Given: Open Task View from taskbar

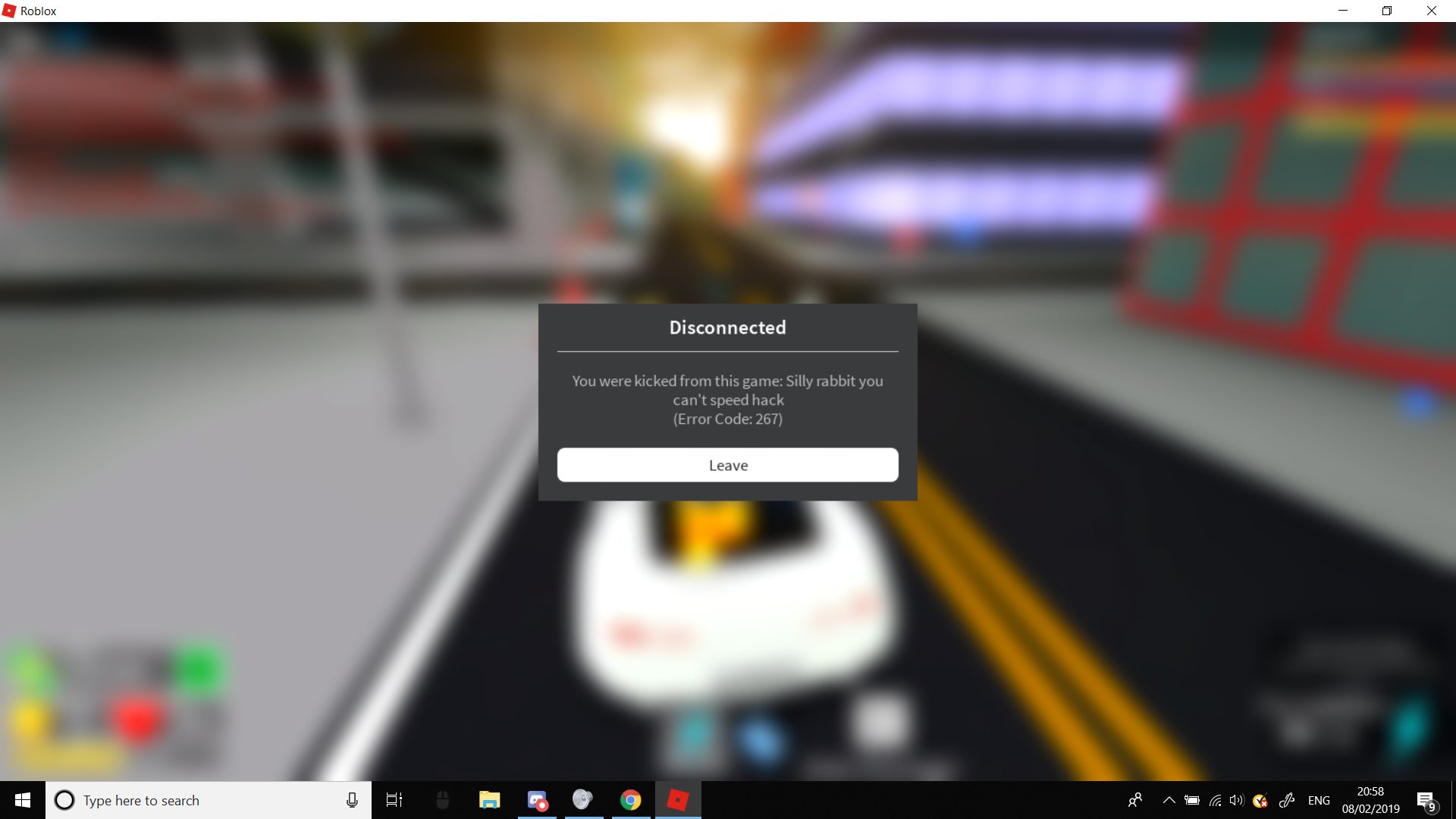Looking at the screenshot, I should (x=394, y=800).
